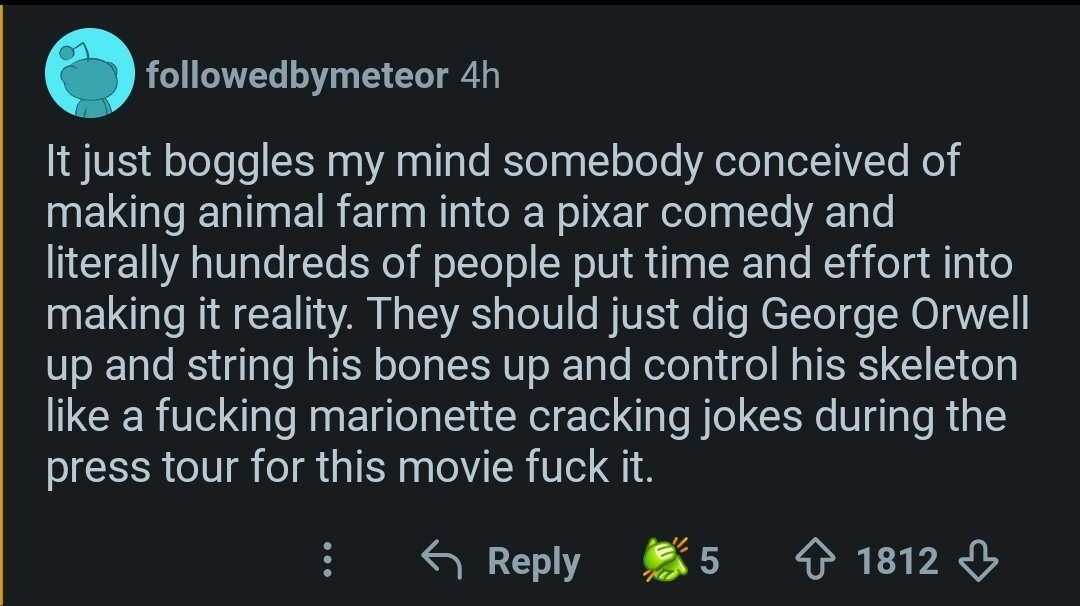Open the three-dot more options menu

325,562
